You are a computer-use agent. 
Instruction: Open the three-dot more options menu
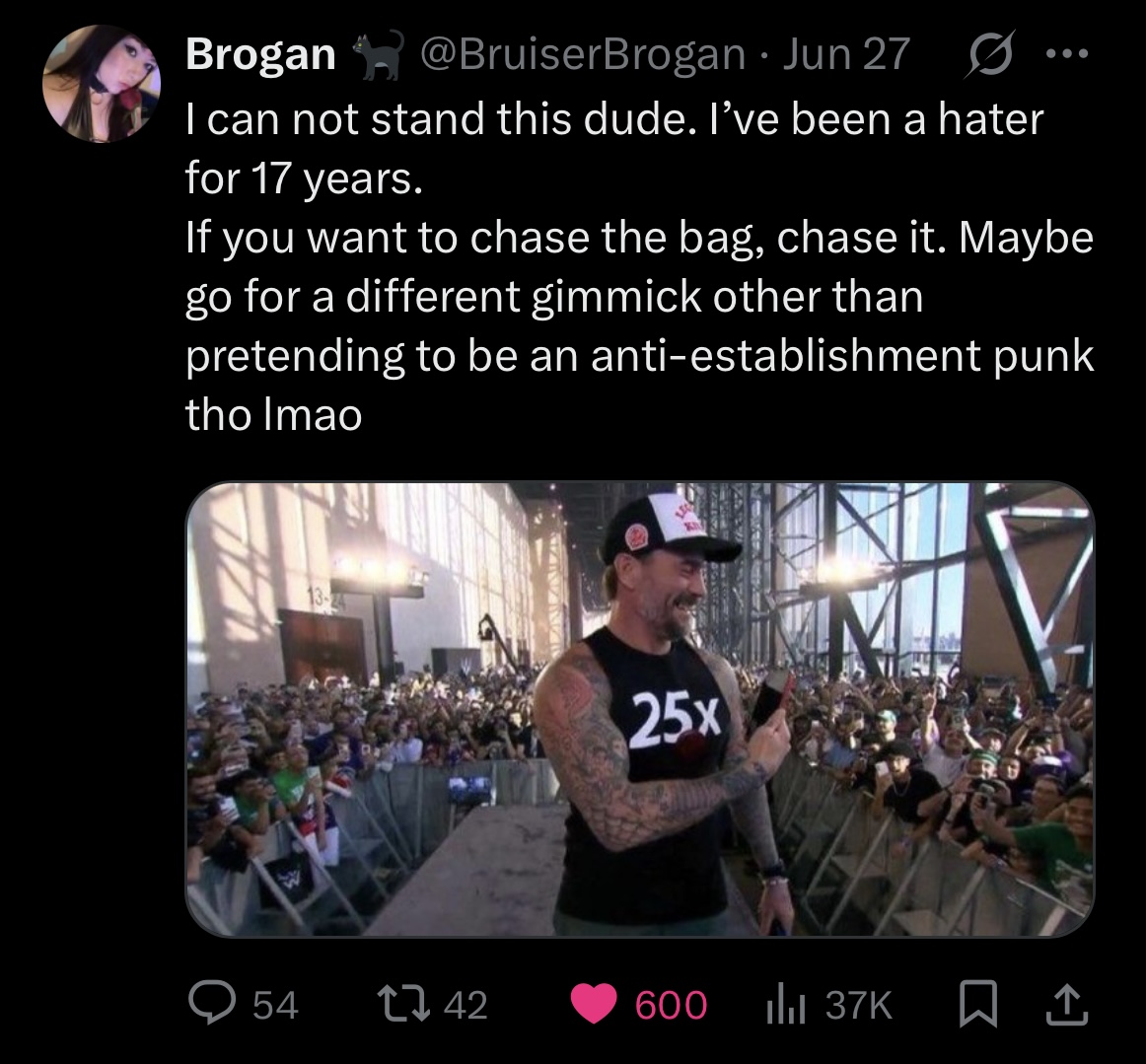[x=1067, y=54]
